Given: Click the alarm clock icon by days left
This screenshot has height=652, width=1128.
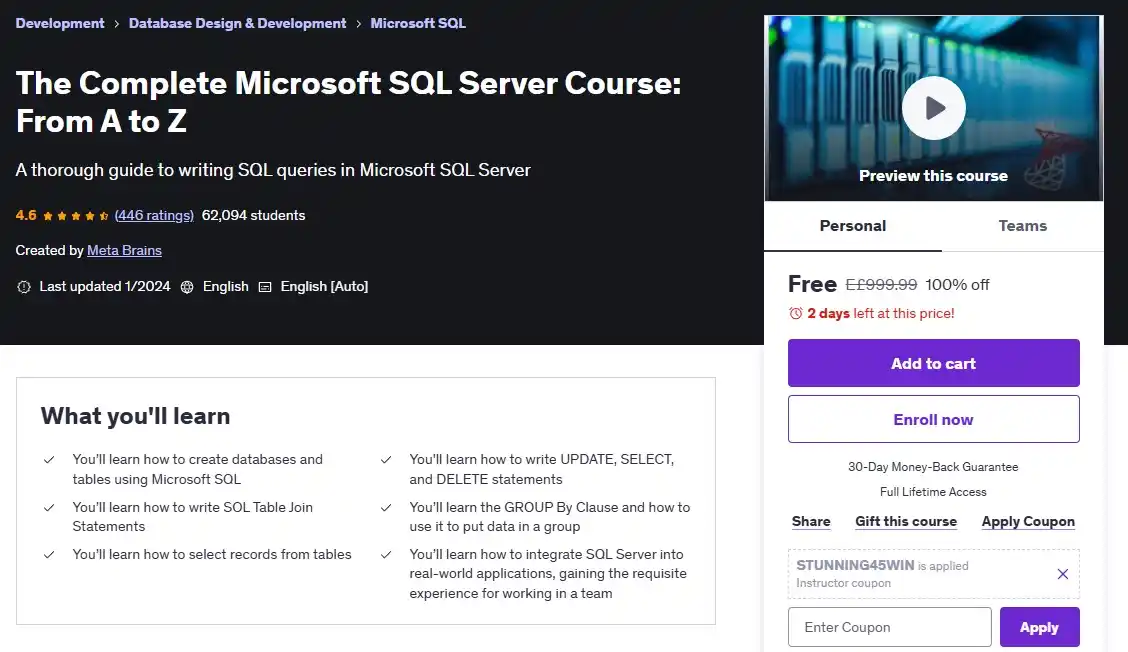Looking at the screenshot, I should pos(796,313).
